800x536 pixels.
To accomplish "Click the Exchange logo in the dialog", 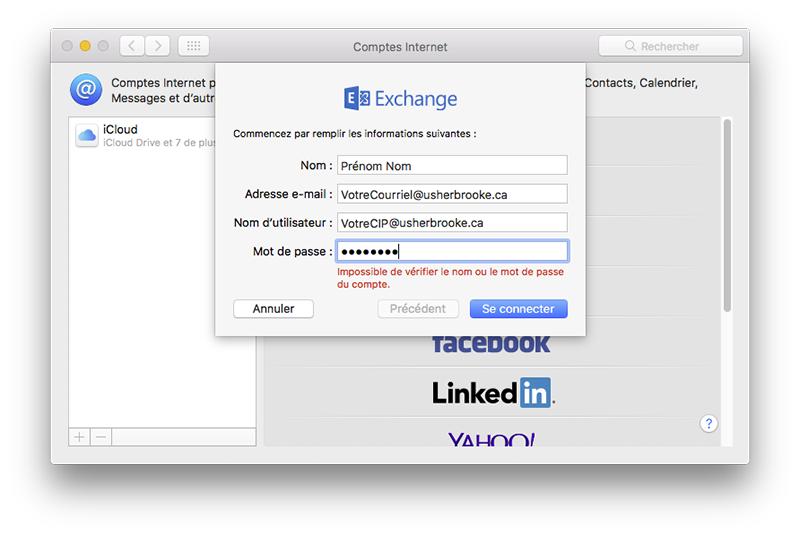I will pyautogui.click(x=400, y=98).
